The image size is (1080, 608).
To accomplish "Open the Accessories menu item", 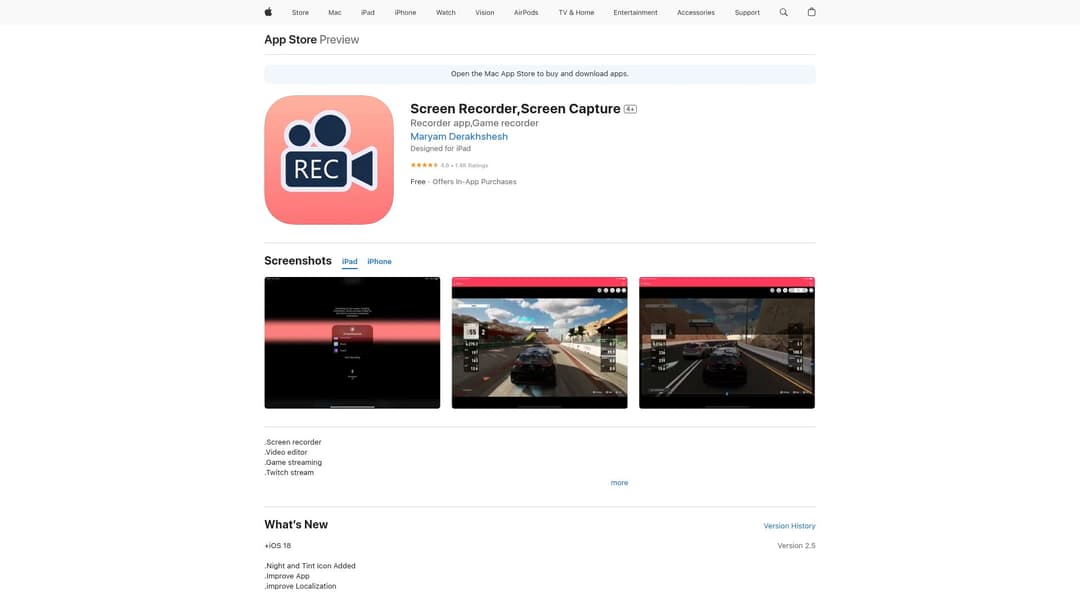I will pyautogui.click(x=696, y=12).
